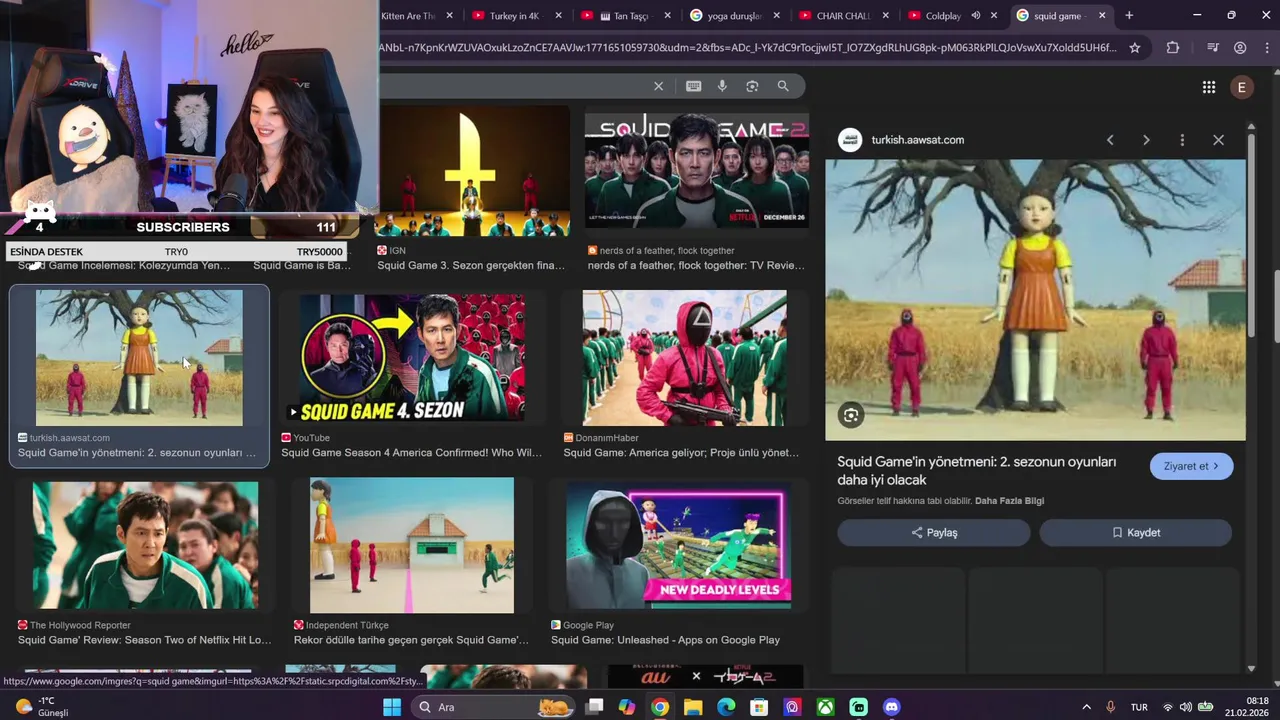Click the magnifier search button
The height and width of the screenshot is (720, 1280).
click(x=783, y=86)
